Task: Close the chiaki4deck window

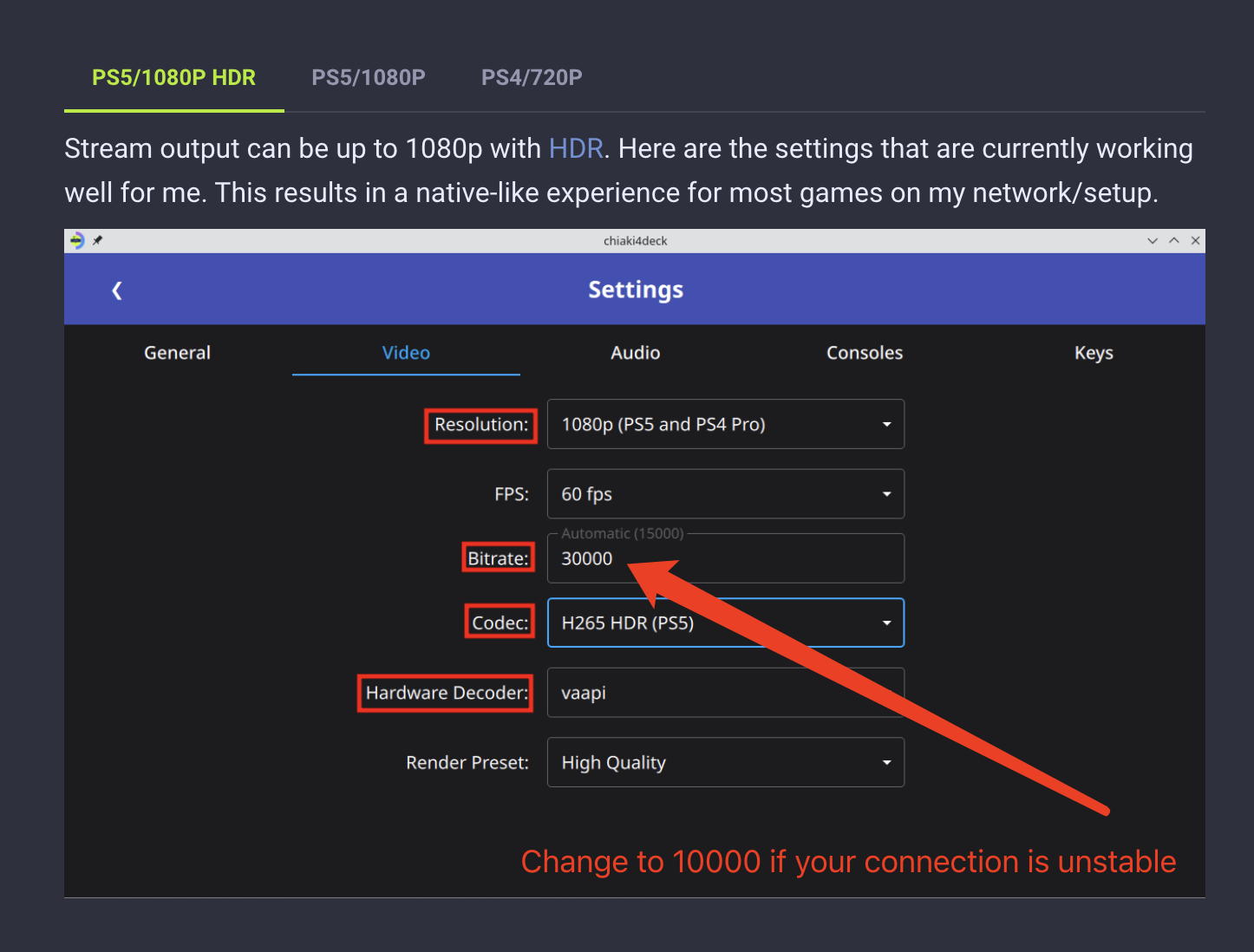Action: tap(1195, 241)
